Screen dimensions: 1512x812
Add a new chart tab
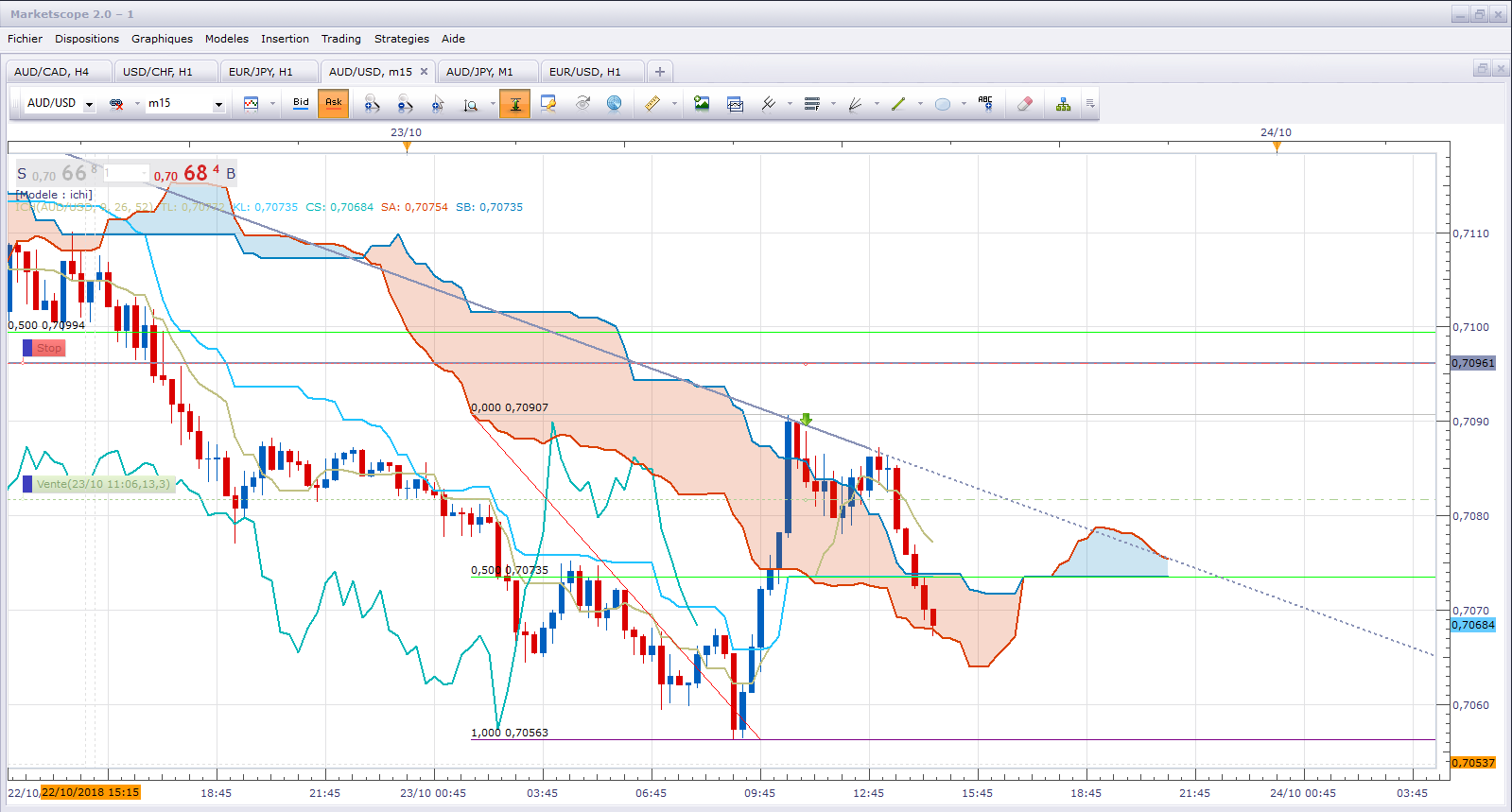click(660, 72)
